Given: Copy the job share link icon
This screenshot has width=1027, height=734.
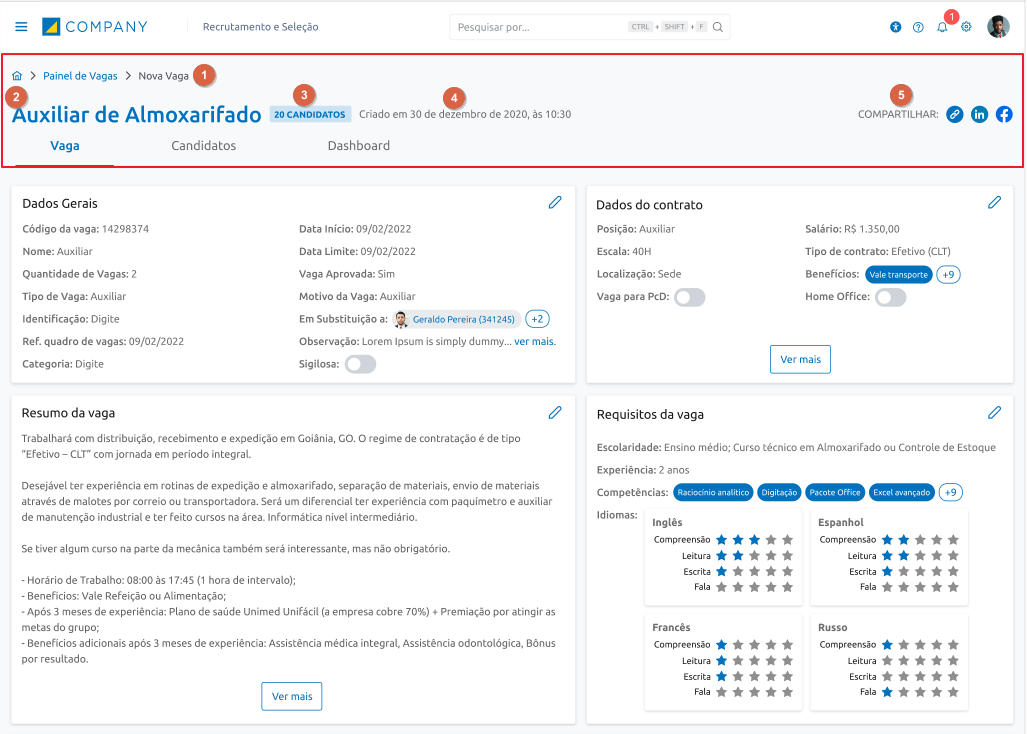Looking at the screenshot, I should [x=955, y=114].
